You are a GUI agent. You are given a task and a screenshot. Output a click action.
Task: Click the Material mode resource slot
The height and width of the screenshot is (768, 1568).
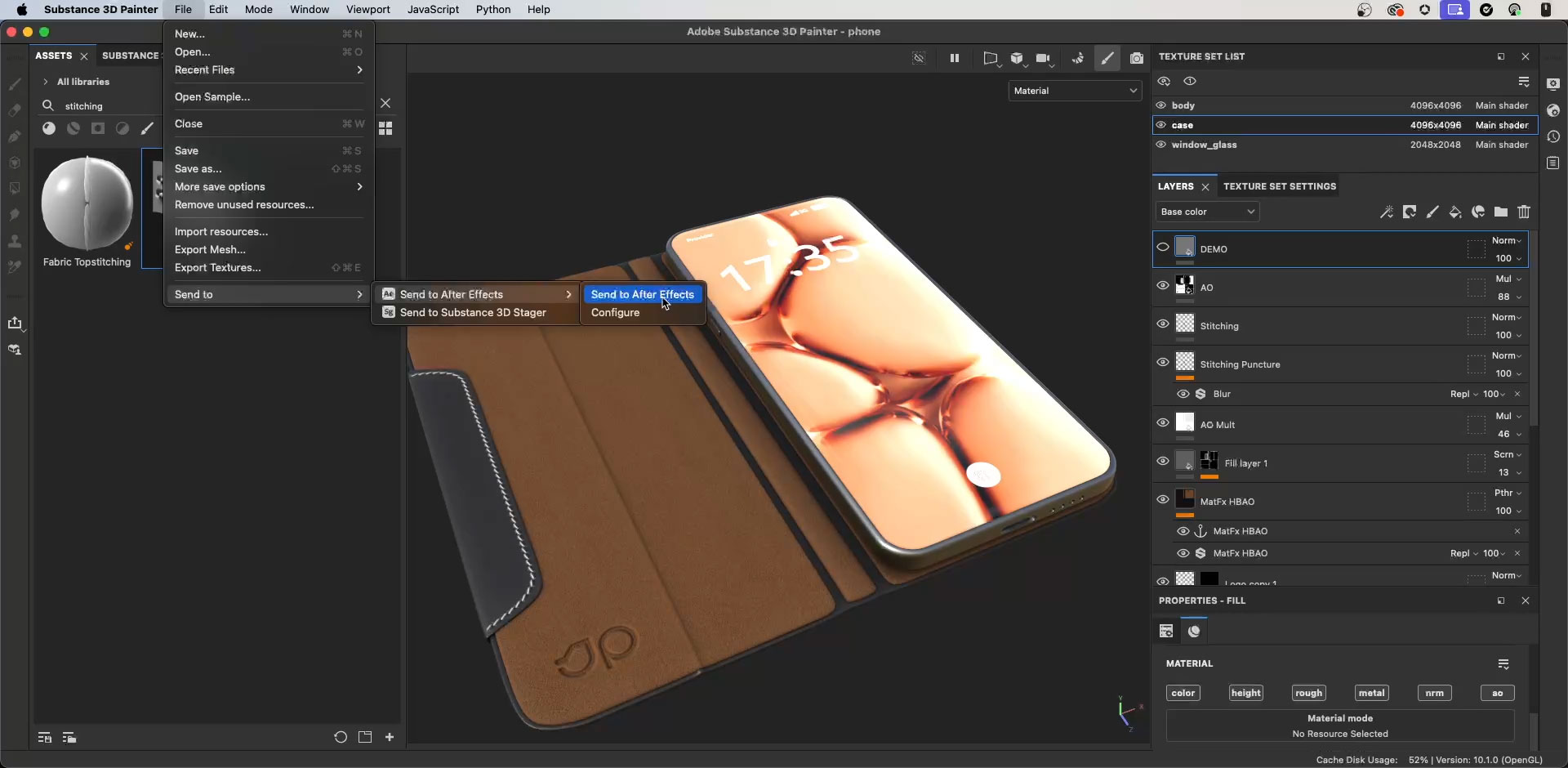pos(1340,726)
